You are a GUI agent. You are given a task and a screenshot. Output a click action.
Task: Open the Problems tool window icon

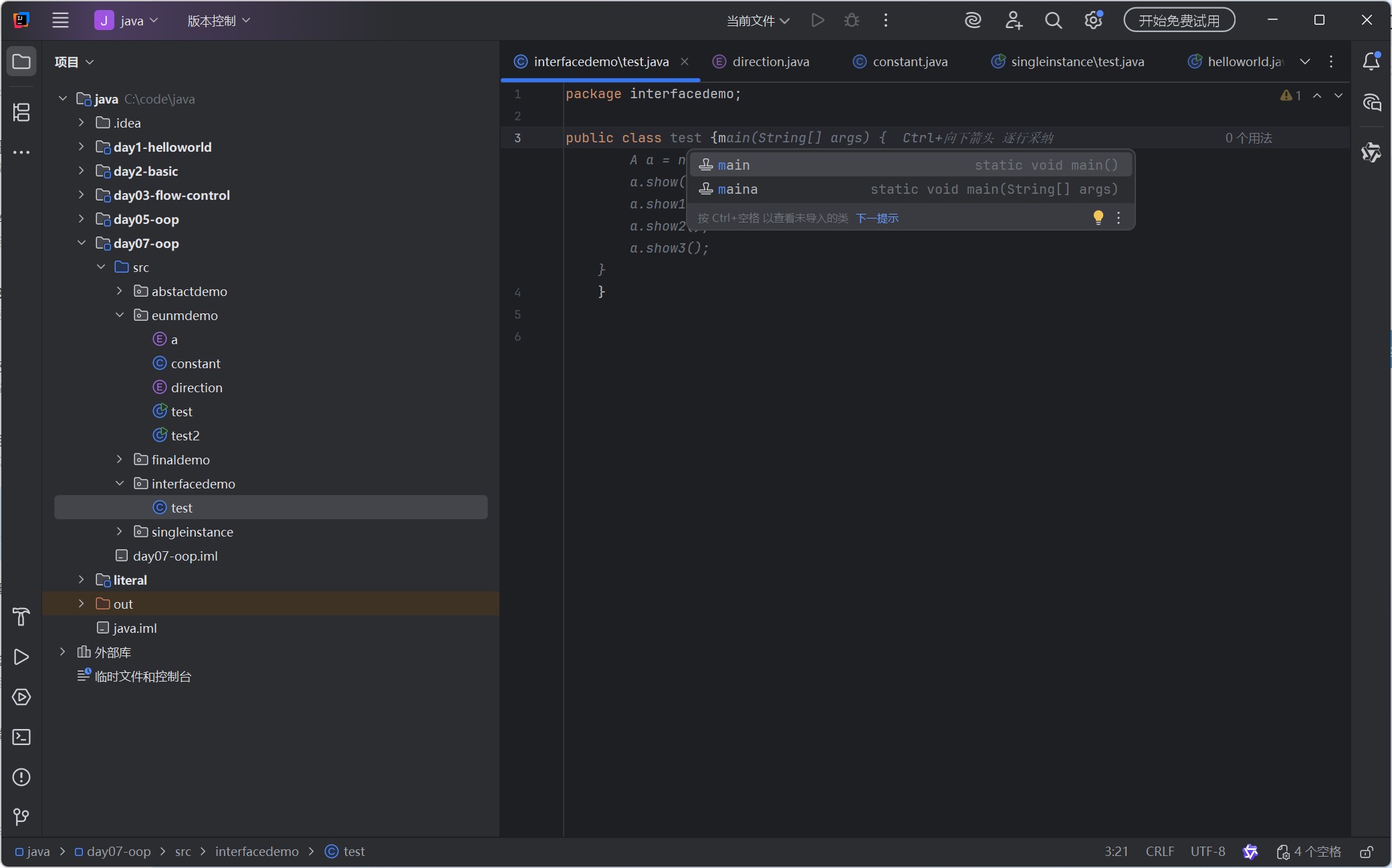click(21, 777)
